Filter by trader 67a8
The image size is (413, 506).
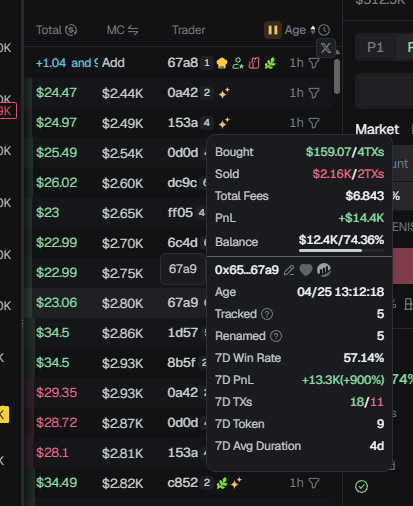[x=314, y=63]
